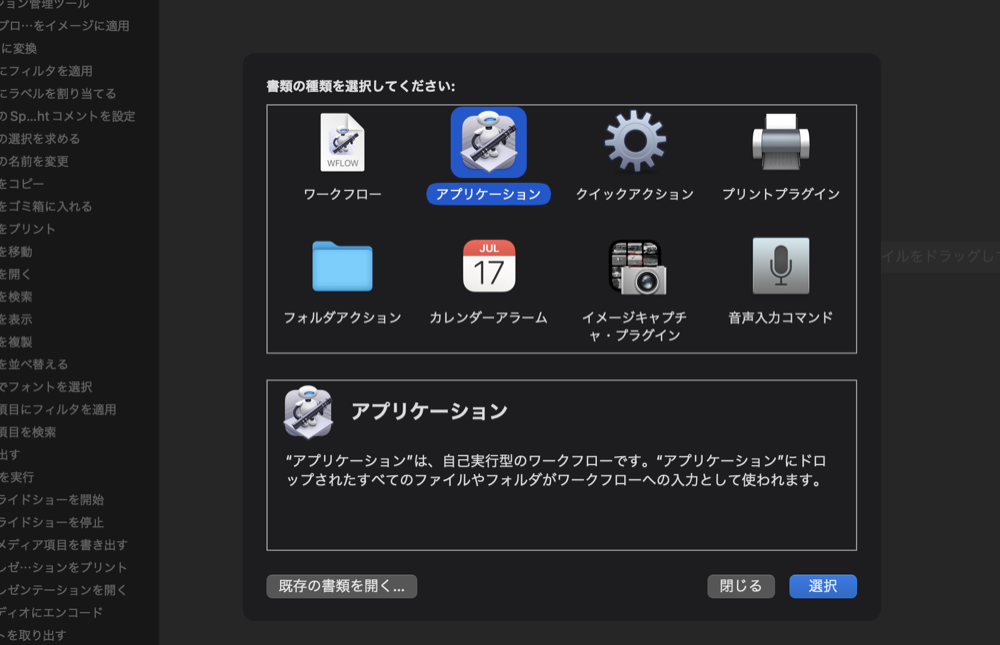Choose the Image Capture Plugin camera icon
This screenshot has width=1000, height=645.
coord(635,268)
